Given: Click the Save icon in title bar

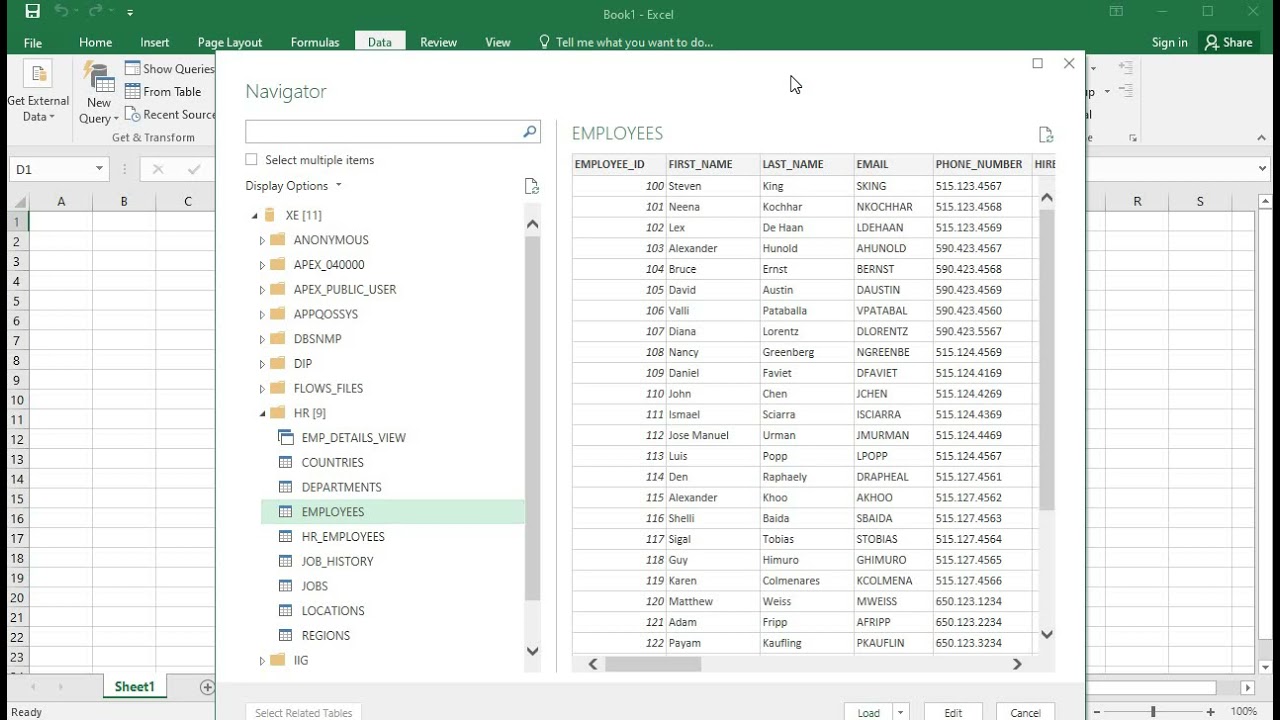Looking at the screenshot, I should click(x=32, y=12).
